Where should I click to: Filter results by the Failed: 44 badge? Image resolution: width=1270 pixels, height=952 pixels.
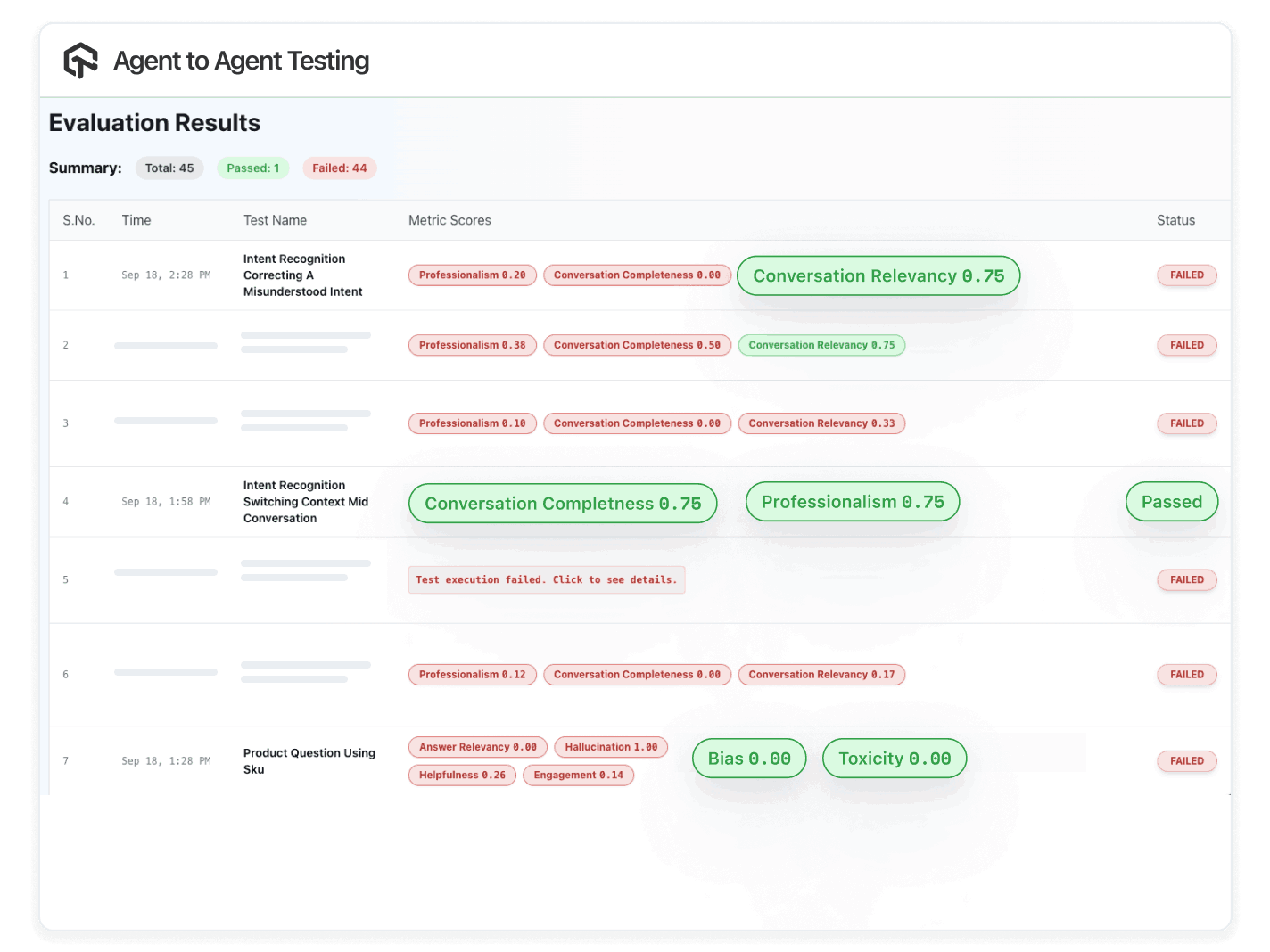[339, 168]
